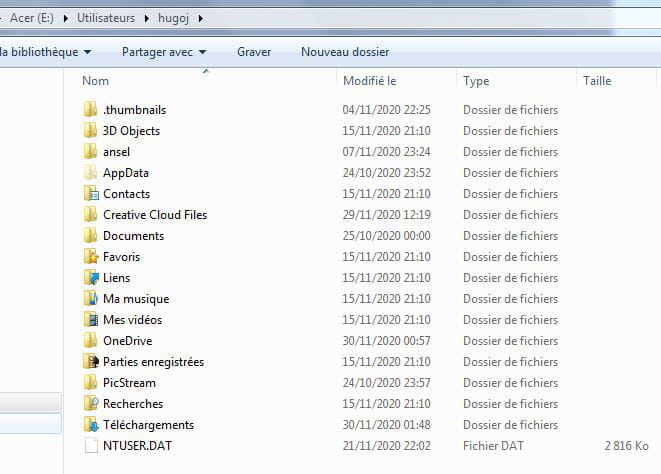This screenshot has height=474, width=661.
Task: Select the Téléchargements folder icon
Action: pos(91,425)
